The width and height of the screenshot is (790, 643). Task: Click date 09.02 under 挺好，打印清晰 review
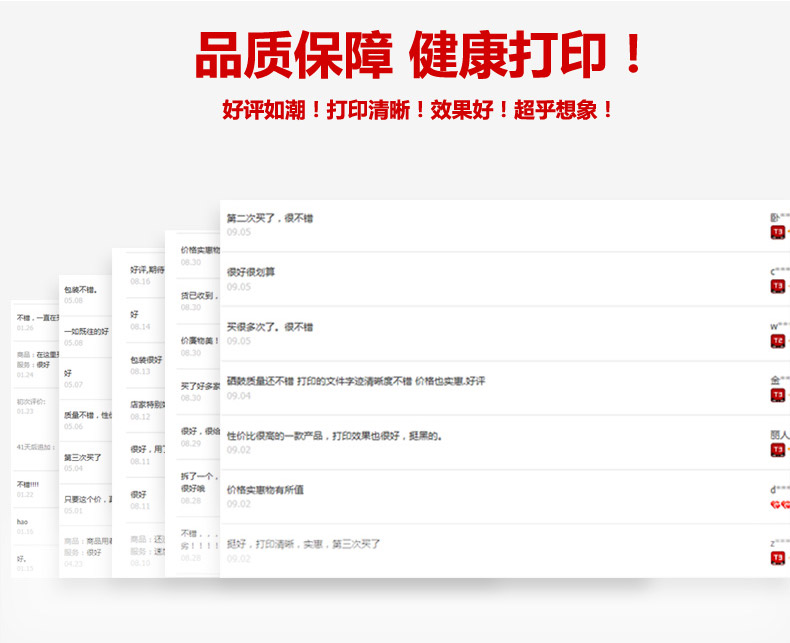(x=238, y=558)
